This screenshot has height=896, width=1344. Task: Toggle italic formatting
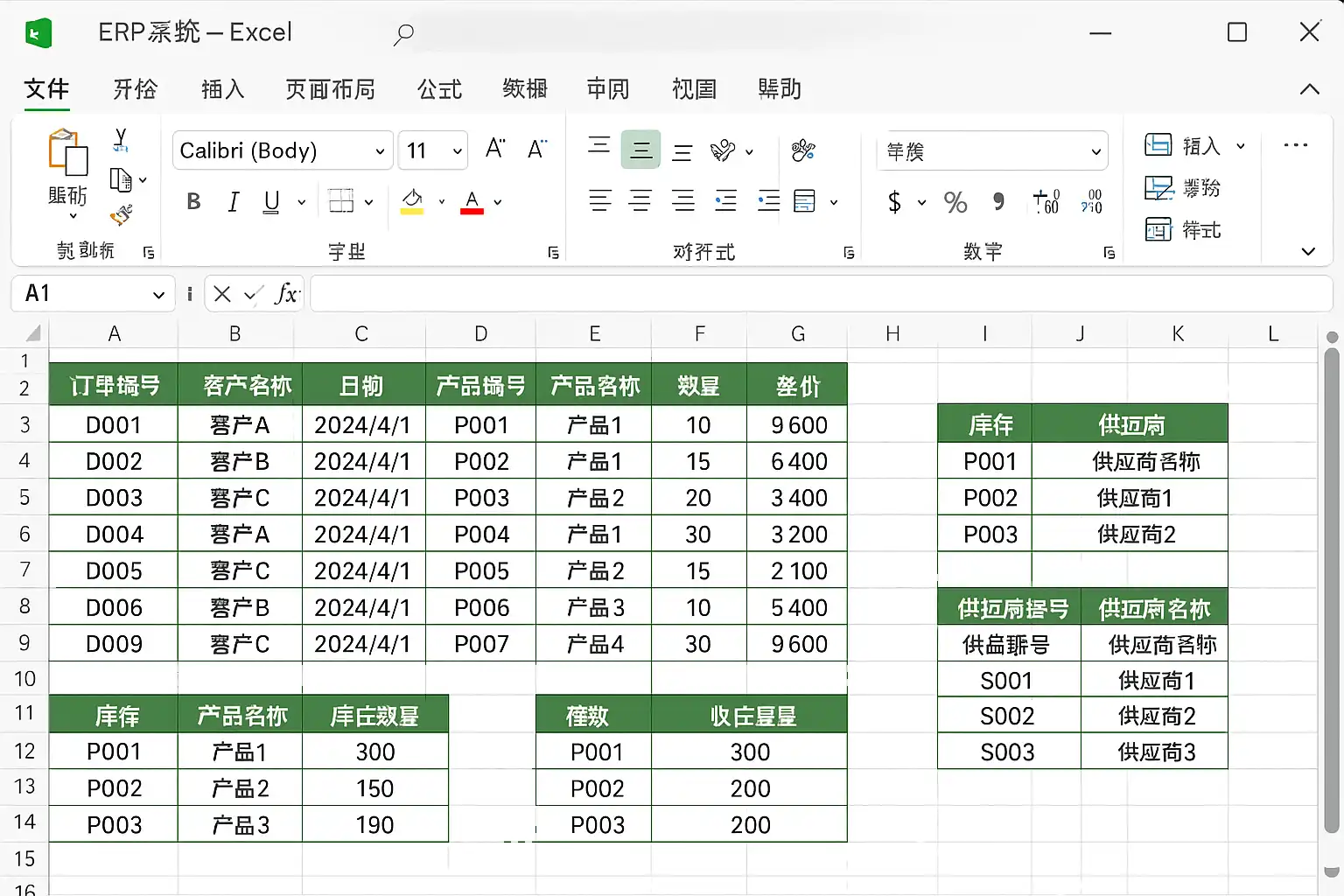click(233, 202)
